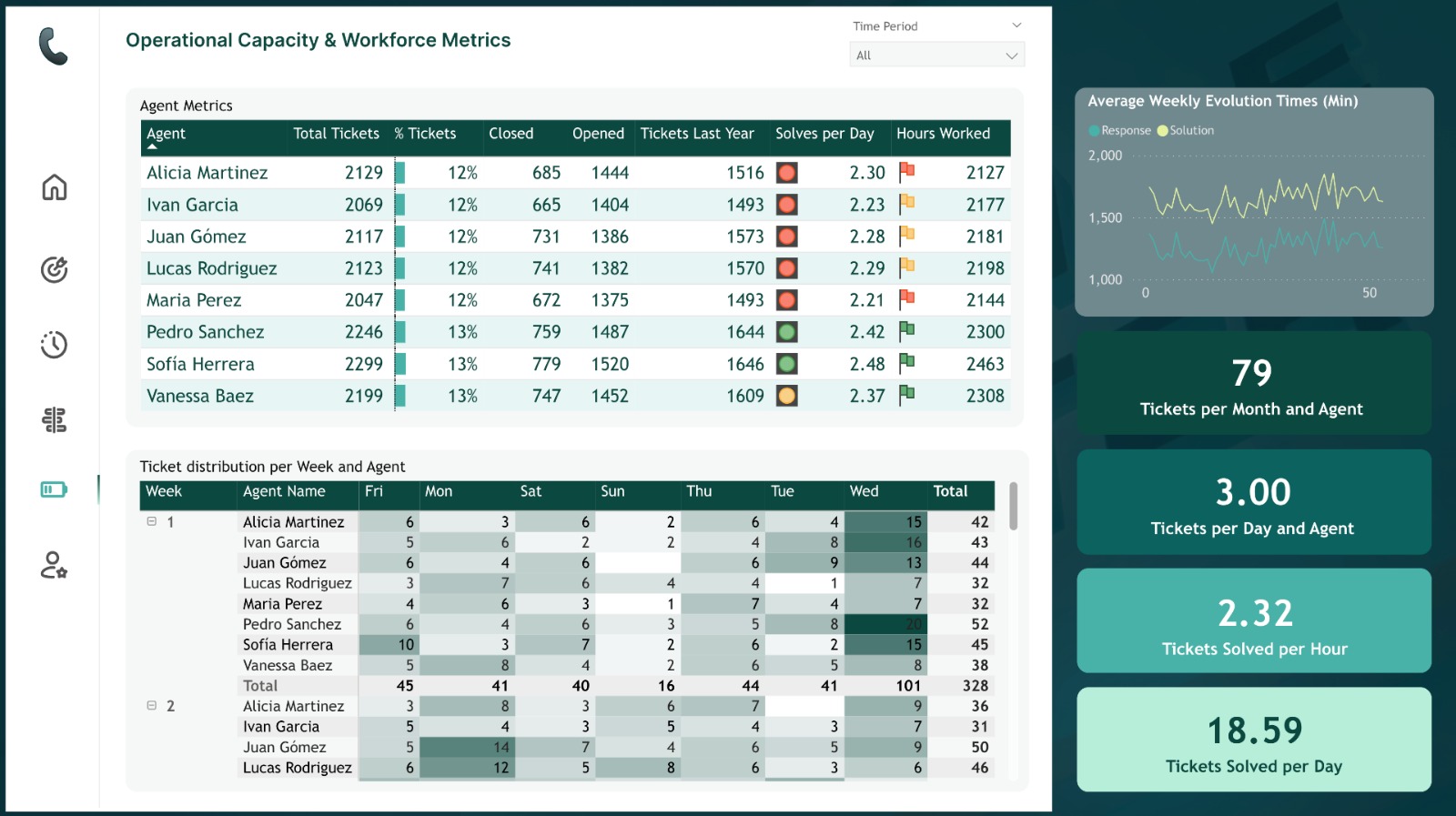Open the target goals page icon
Screen dimensions: 1456x816
click(x=55, y=269)
